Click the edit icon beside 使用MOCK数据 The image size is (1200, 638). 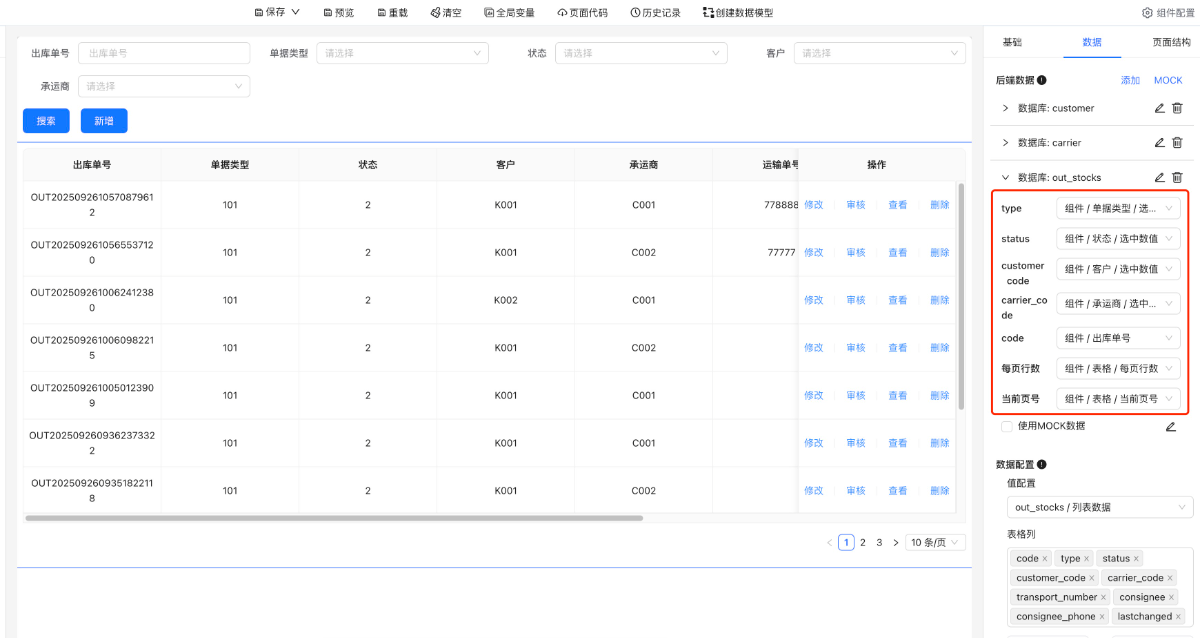click(x=1171, y=427)
